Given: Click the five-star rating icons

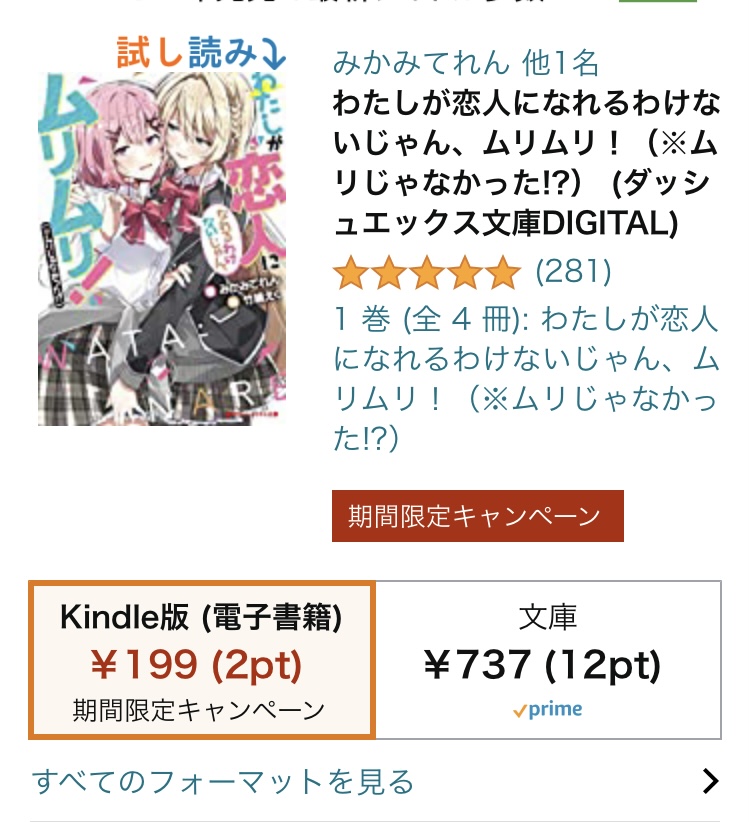Looking at the screenshot, I should coord(427,273).
